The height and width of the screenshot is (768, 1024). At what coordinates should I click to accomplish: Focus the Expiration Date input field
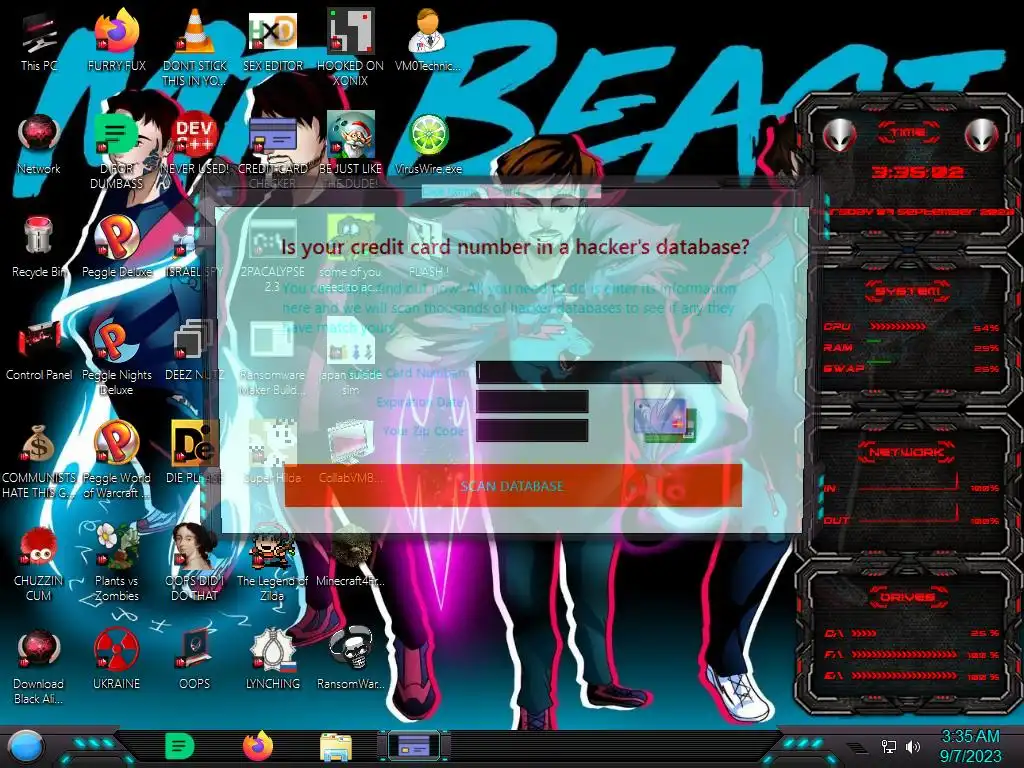[x=532, y=401]
